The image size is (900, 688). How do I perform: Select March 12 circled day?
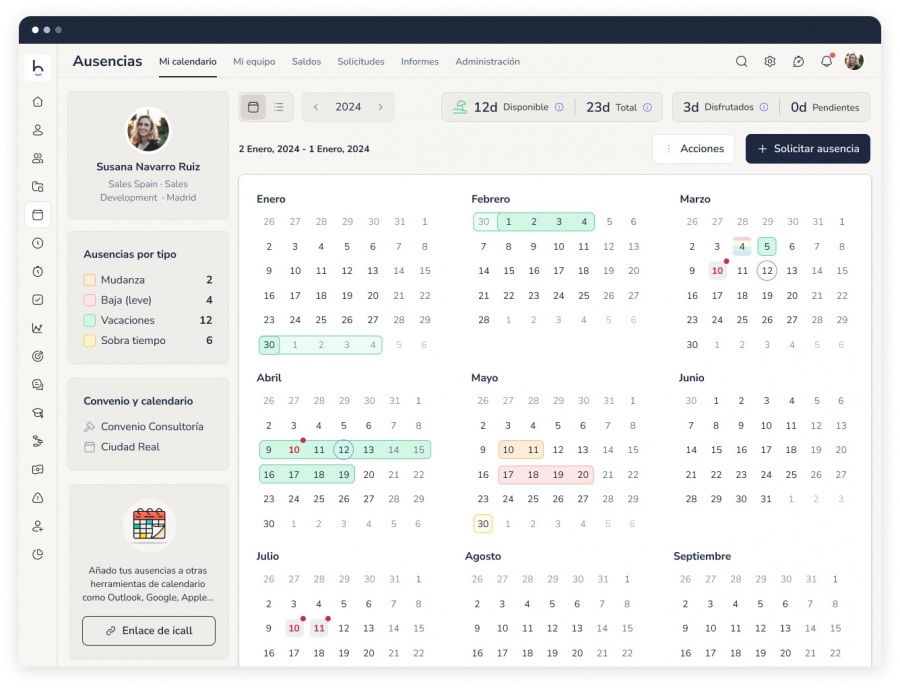pos(767,271)
